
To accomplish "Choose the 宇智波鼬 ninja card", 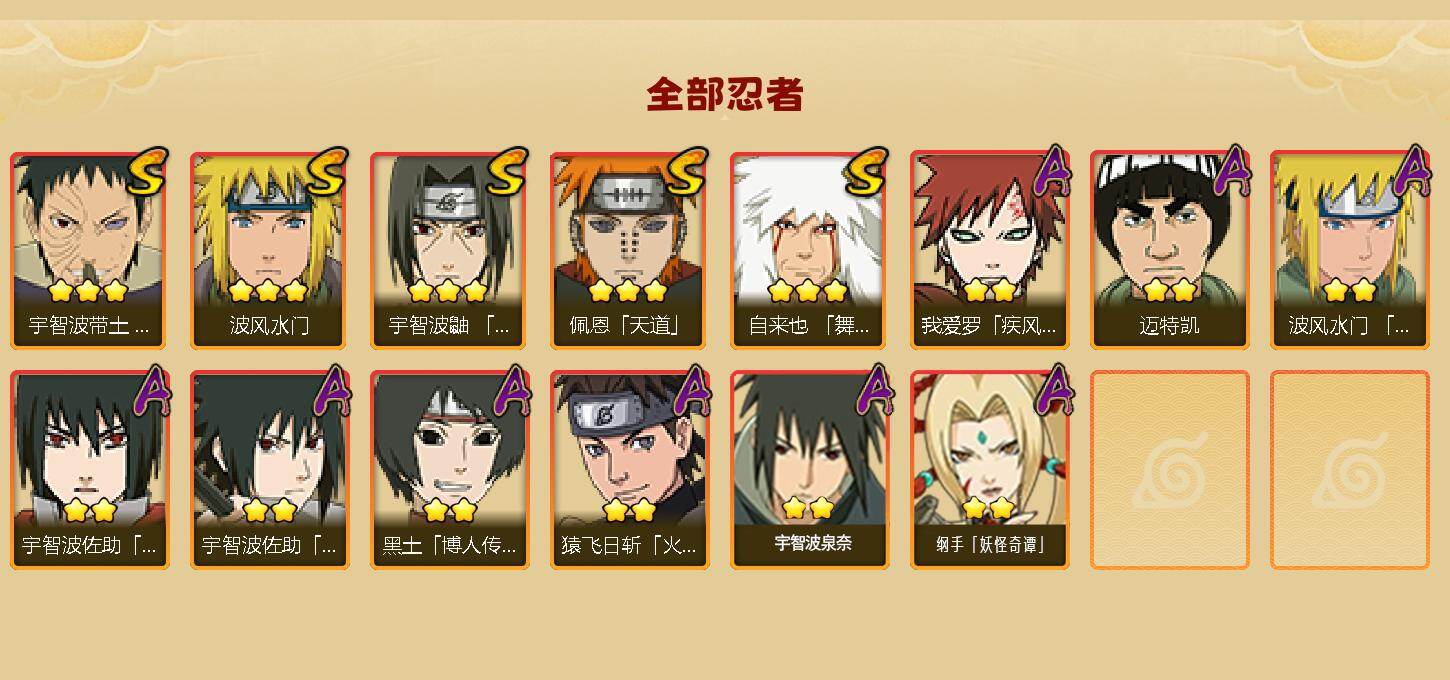I will (449, 250).
